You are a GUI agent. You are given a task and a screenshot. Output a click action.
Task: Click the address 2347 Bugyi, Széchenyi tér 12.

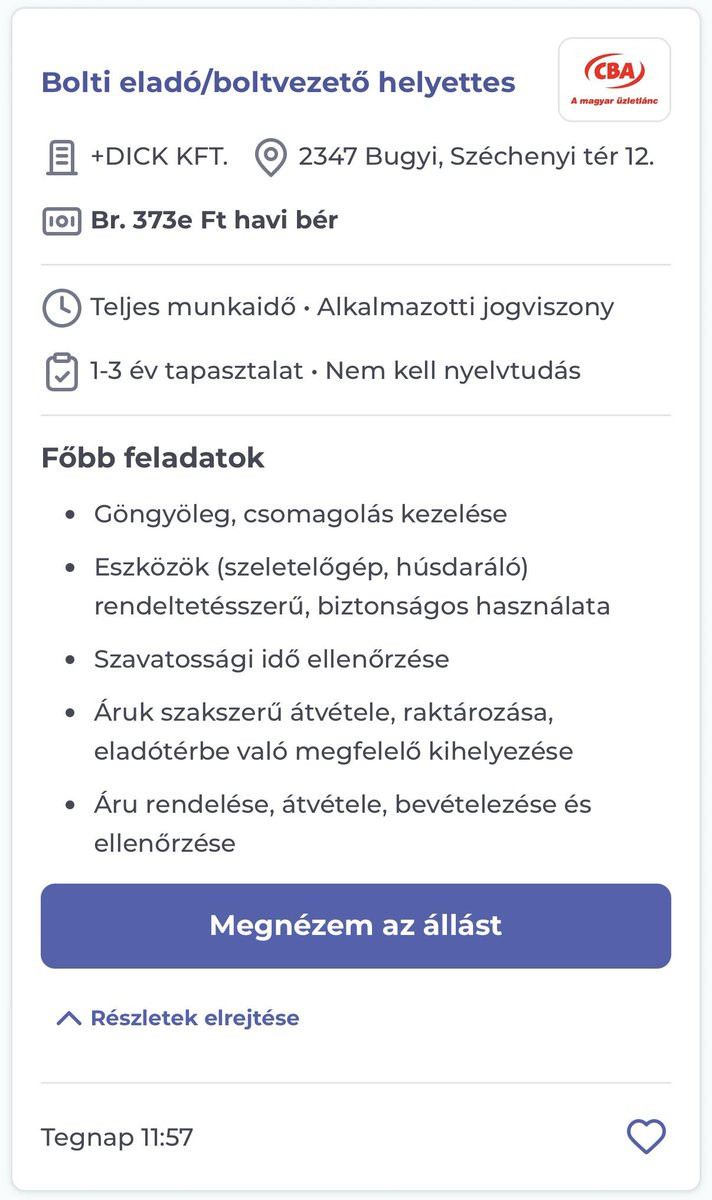(476, 157)
